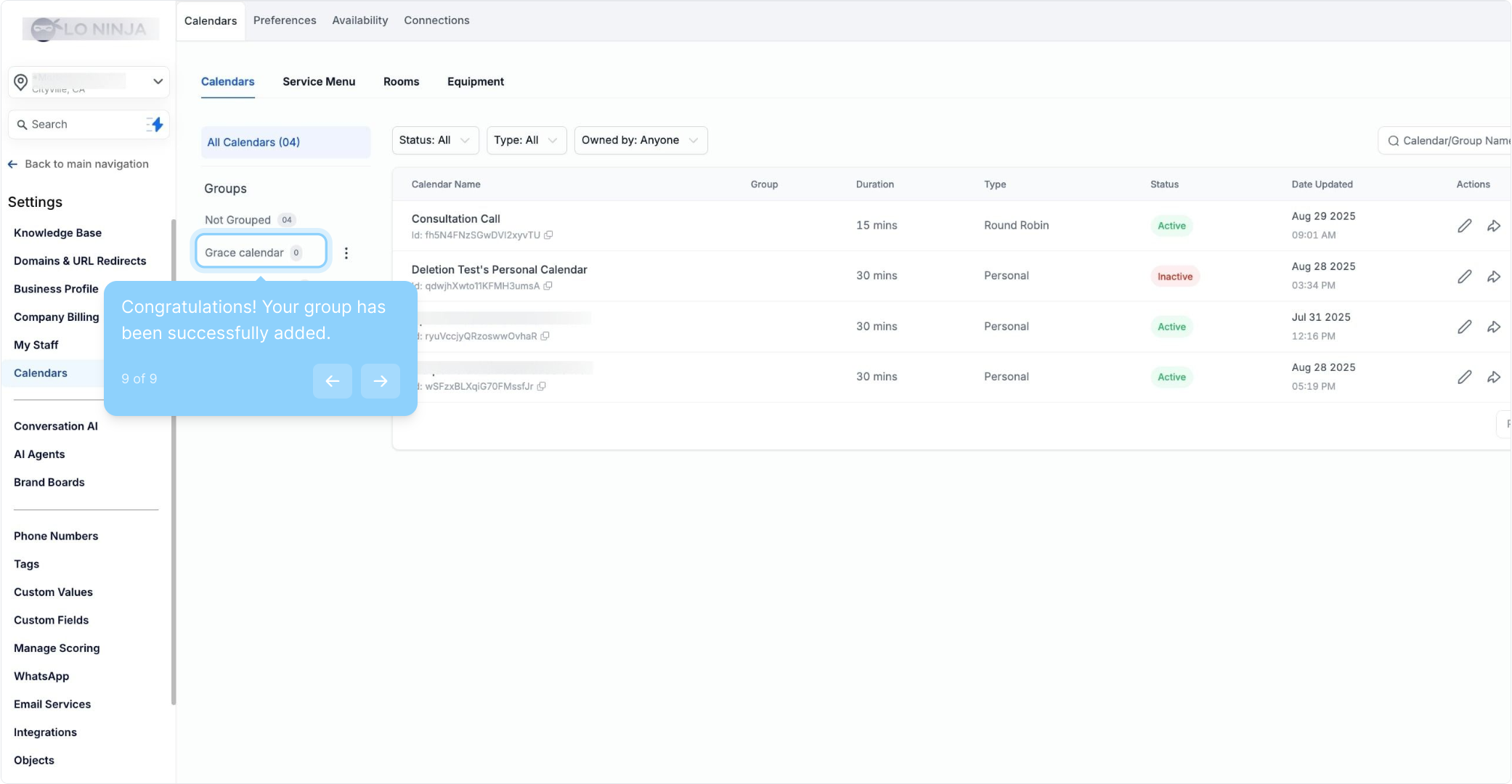Open three-dot menu for Grace calendar group
This screenshot has height=784, width=1512.
coord(346,253)
